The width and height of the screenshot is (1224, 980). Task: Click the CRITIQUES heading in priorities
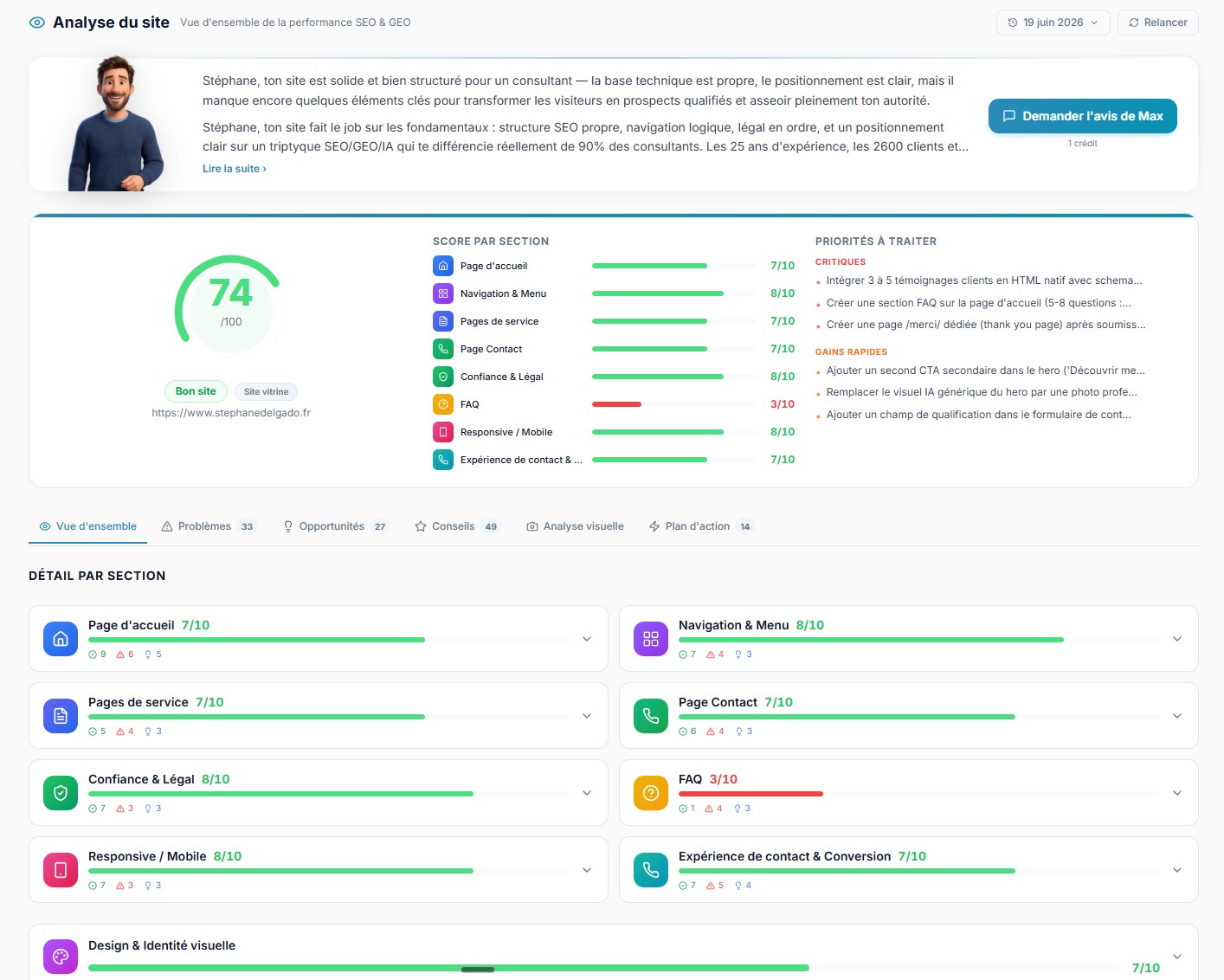(x=841, y=261)
